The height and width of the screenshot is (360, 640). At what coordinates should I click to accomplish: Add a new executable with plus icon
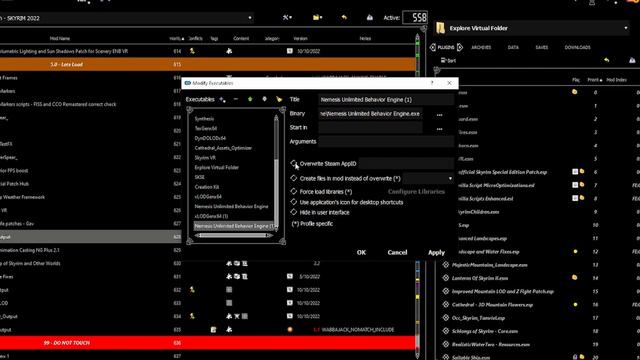tap(222, 100)
